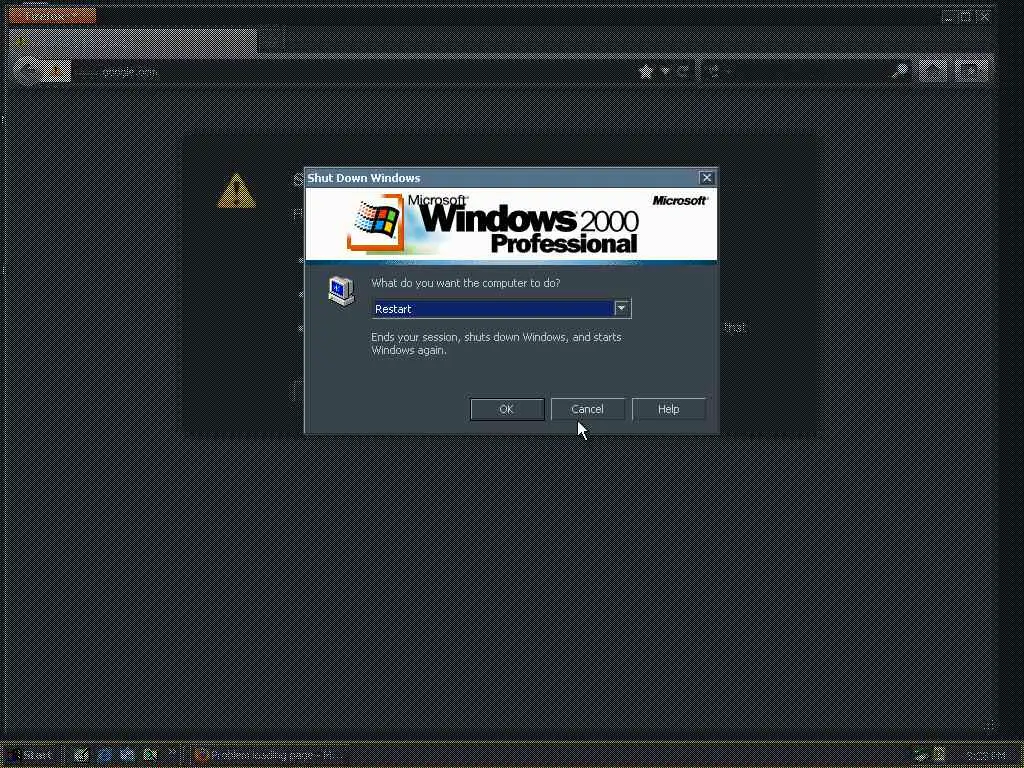The image size is (1024, 768).
Task: Click the yellow warning triangle on error page
Action: click(x=236, y=191)
